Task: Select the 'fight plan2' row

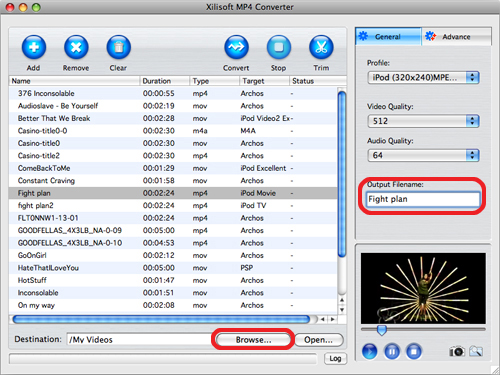Action: (x=173, y=205)
